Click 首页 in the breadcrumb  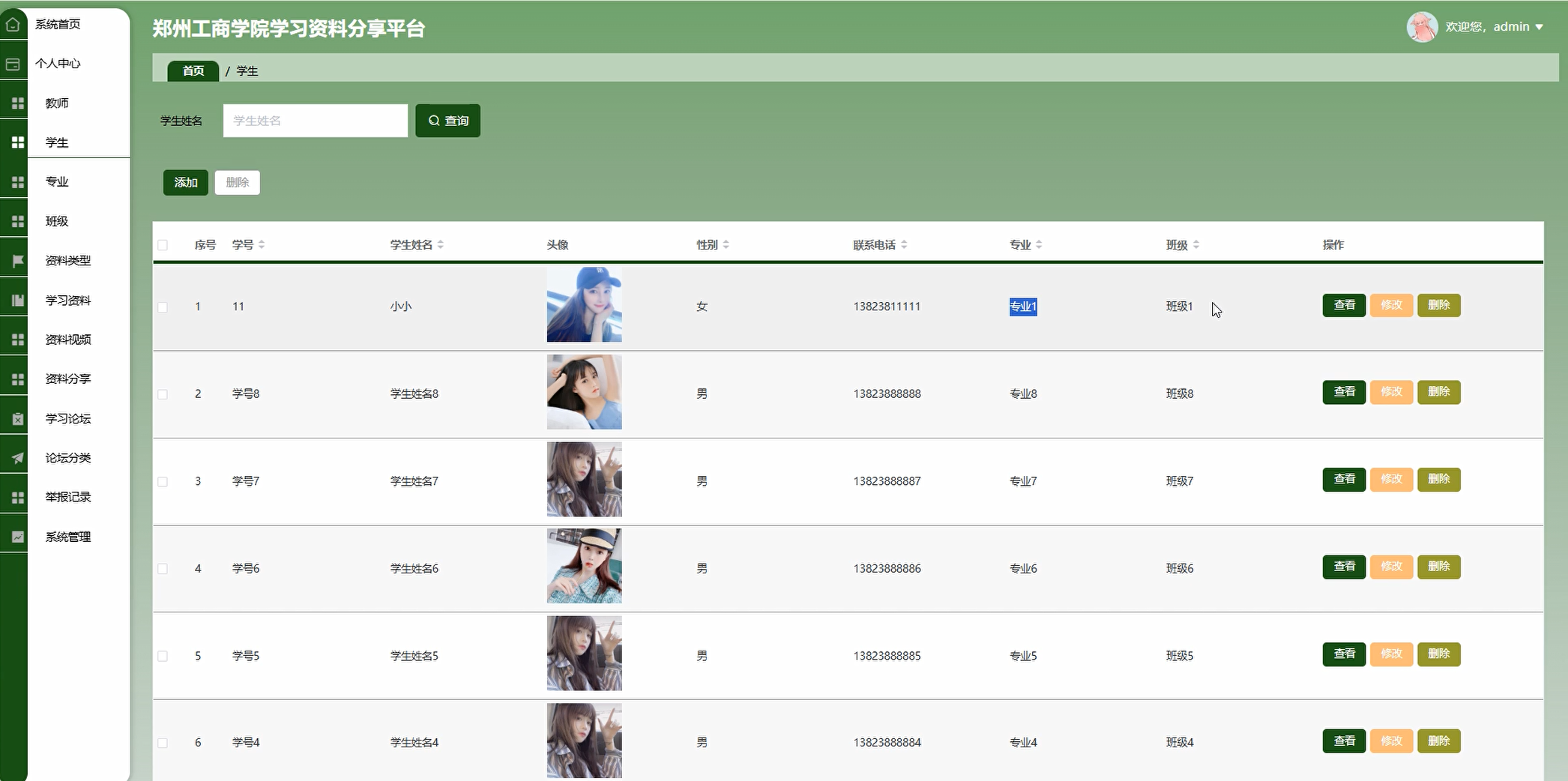tap(193, 71)
